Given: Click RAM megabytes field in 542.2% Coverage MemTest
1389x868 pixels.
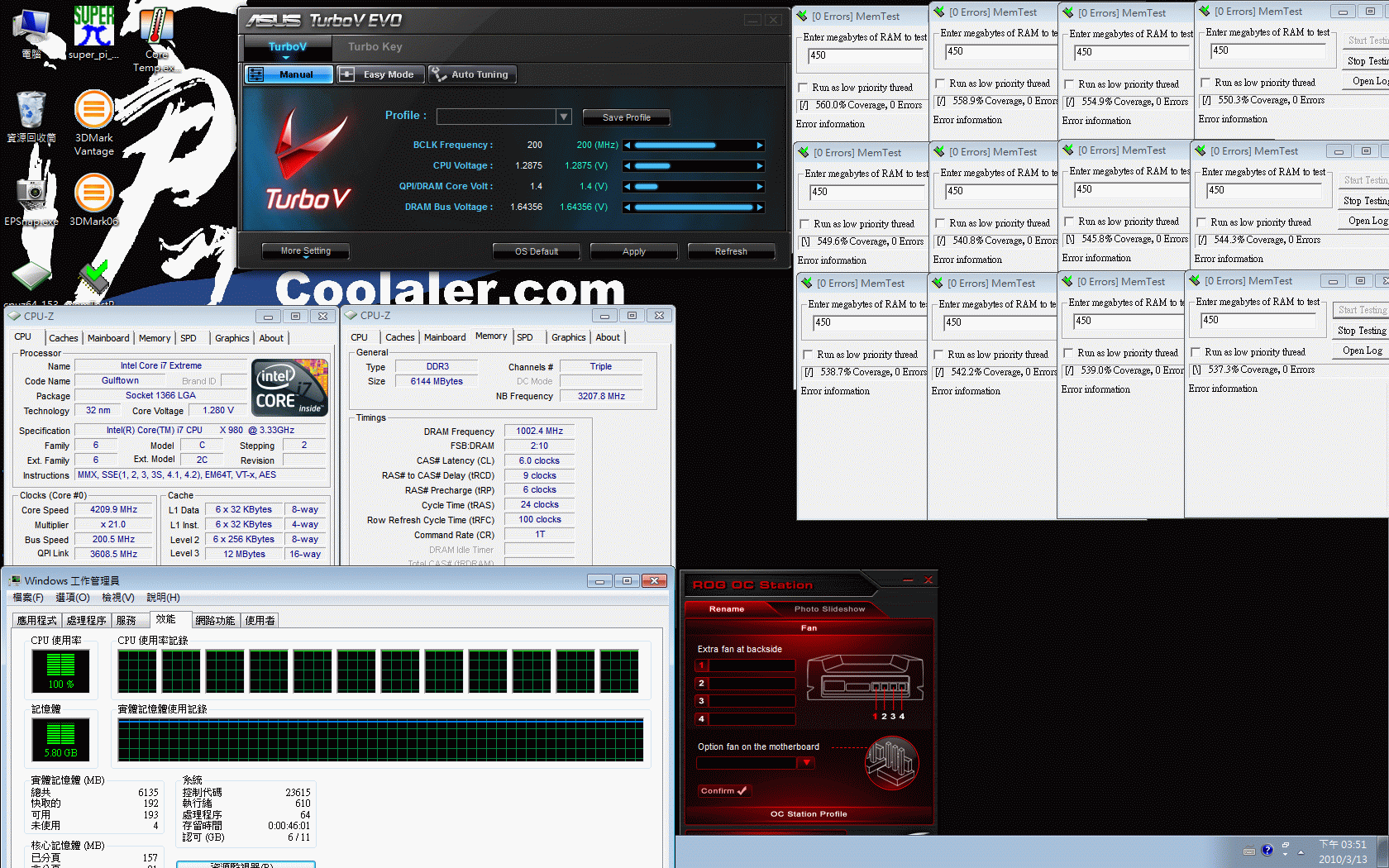Looking at the screenshot, I should click(x=1000, y=322).
